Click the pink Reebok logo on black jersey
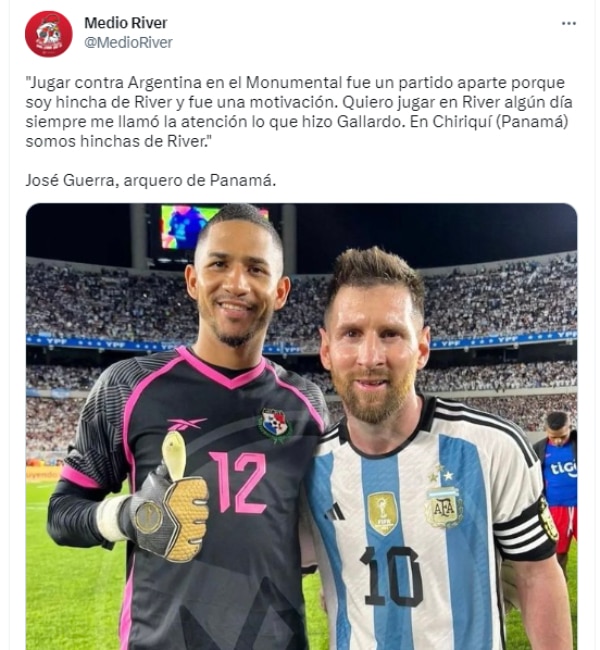Image resolution: width=600 pixels, height=650 pixels. pos(186,424)
